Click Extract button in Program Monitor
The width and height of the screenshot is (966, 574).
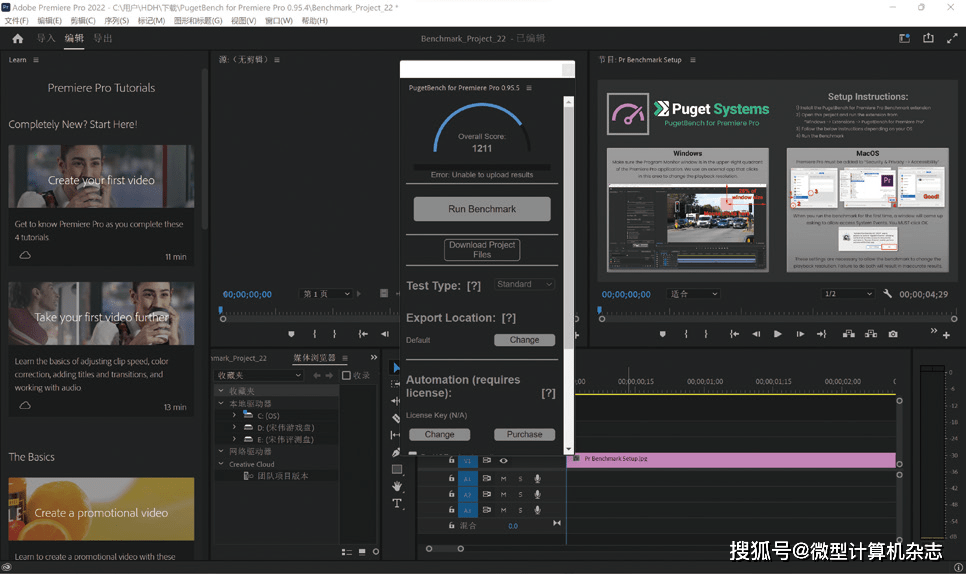[871, 334]
